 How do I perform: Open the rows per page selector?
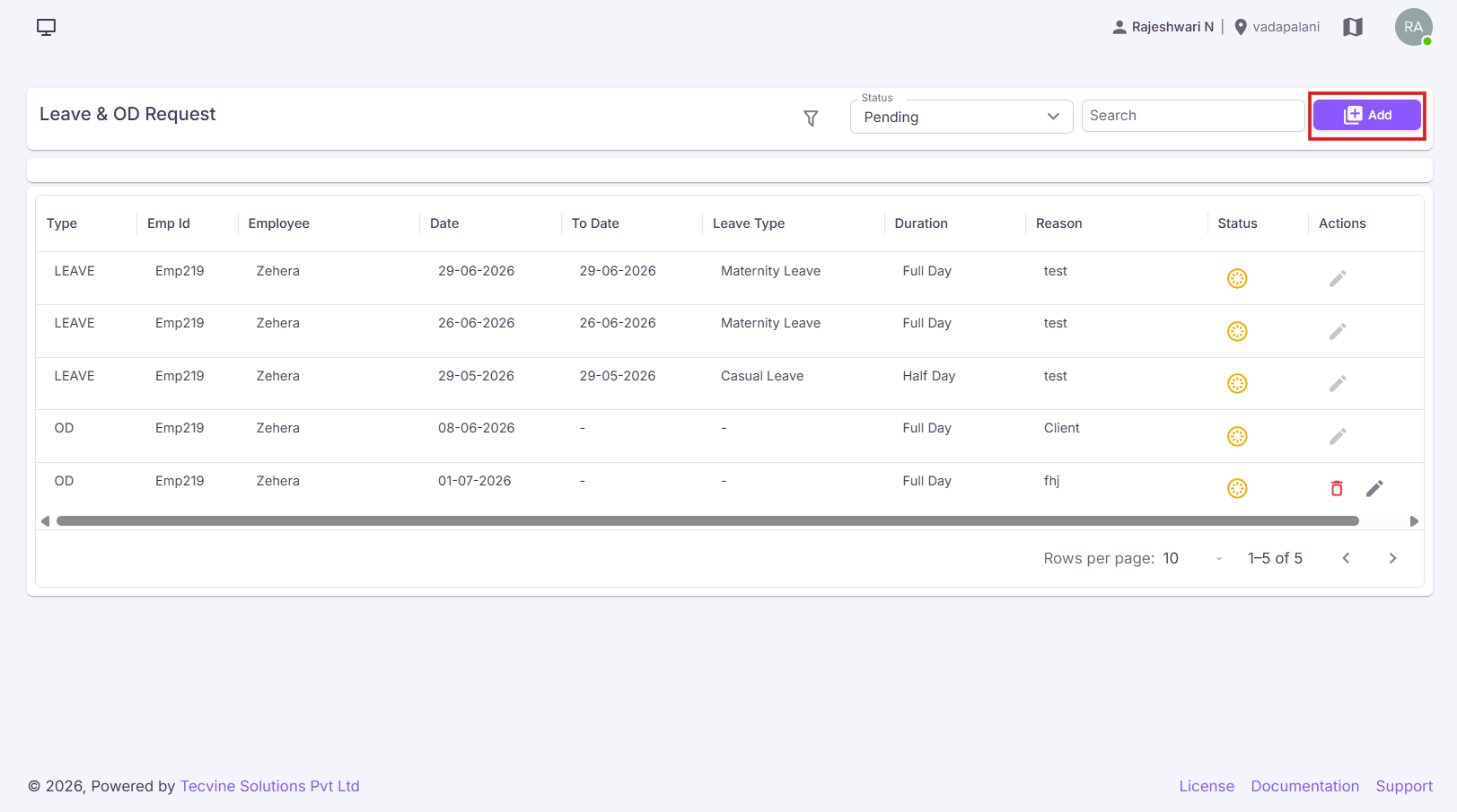[1193, 558]
